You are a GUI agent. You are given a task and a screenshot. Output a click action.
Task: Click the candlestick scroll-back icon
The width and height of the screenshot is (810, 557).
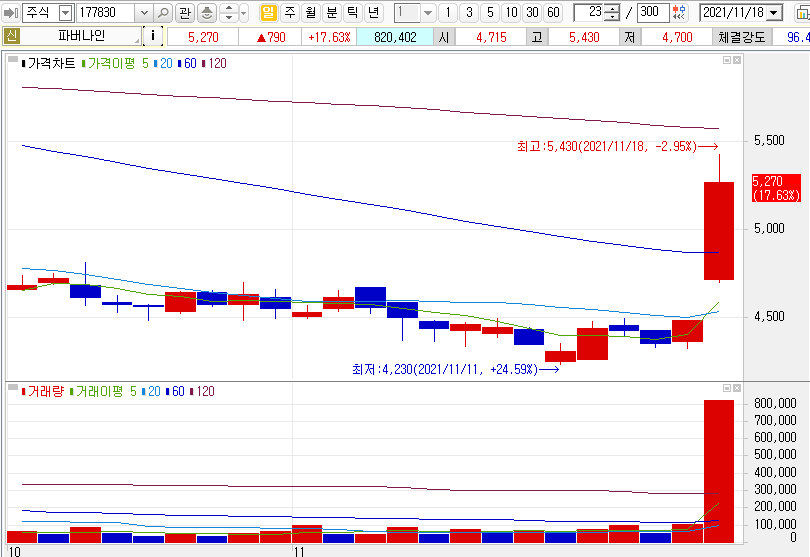(680, 12)
